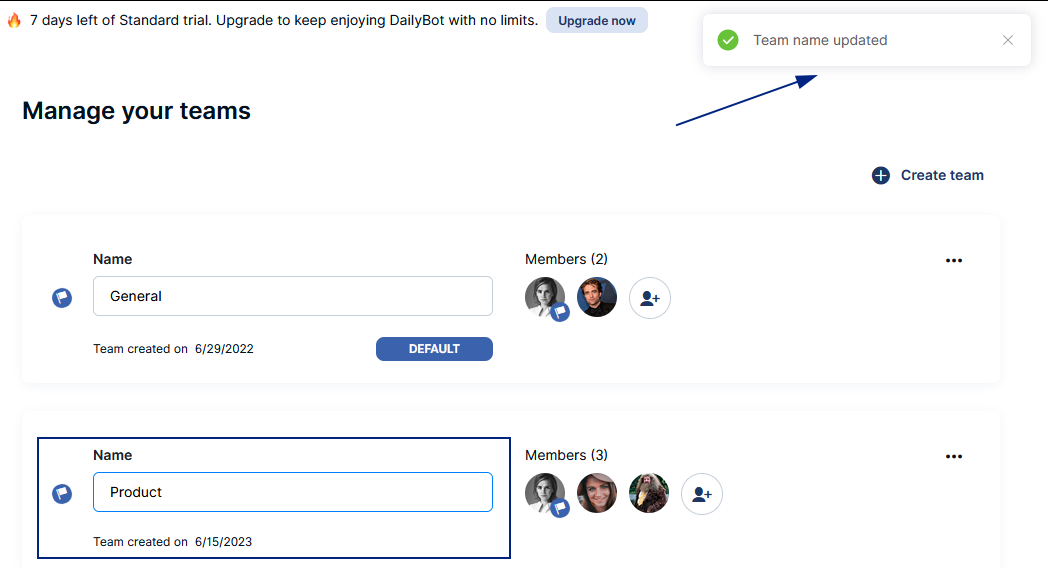
Task: Click the Product team name input field
Action: pyautogui.click(x=293, y=492)
